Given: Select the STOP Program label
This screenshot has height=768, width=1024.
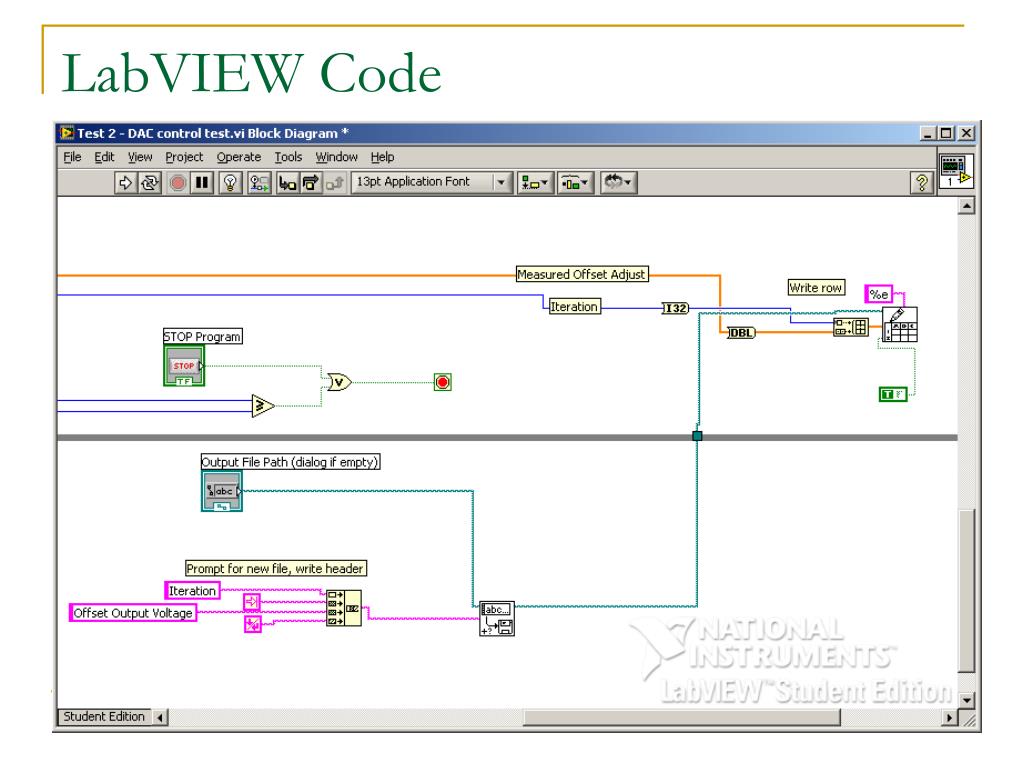Looking at the screenshot, I should [202, 336].
